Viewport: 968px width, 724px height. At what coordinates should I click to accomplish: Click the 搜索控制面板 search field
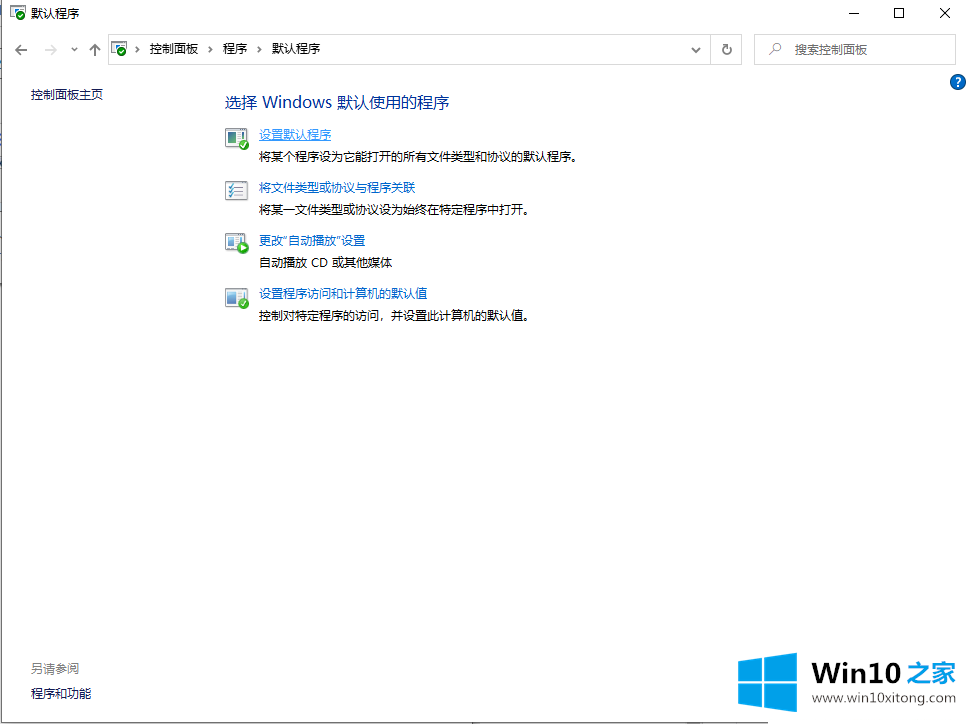pyautogui.click(x=854, y=49)
